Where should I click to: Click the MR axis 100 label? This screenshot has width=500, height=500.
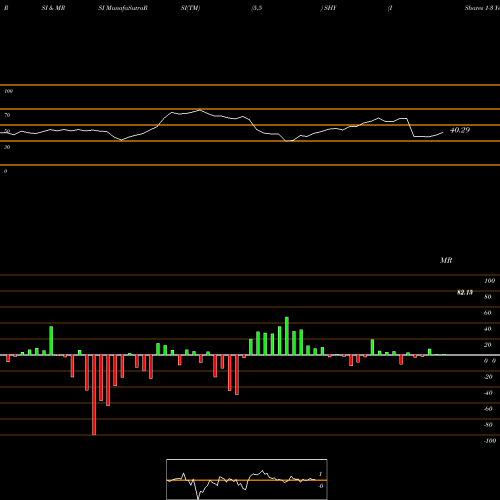[x=490, y=281]
